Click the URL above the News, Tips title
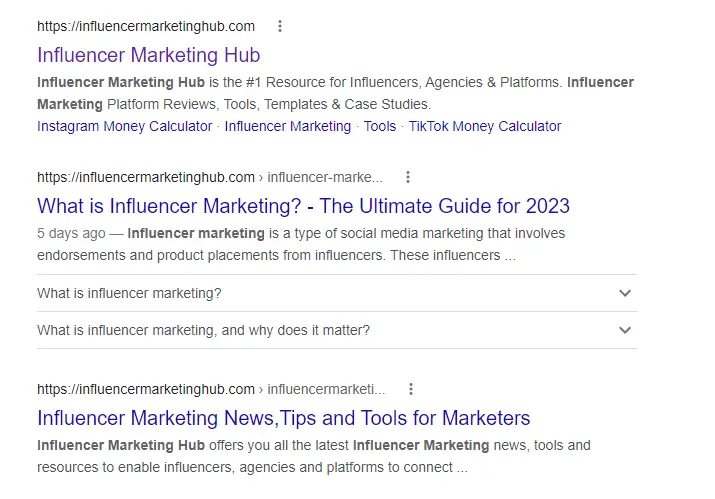The width and height of the screenshot is (715, 499). (x=146, y=389)
